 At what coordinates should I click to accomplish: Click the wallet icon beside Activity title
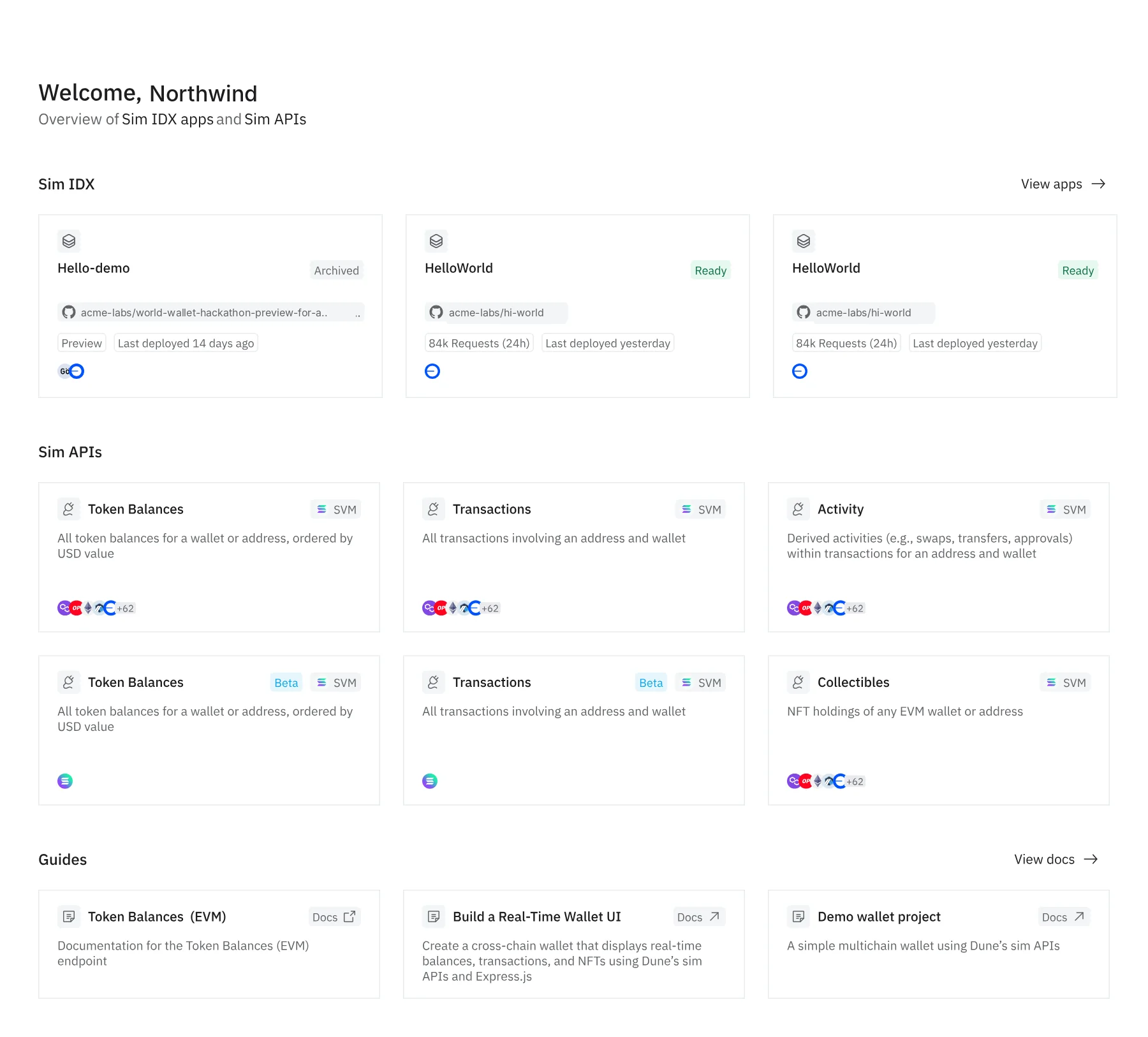(x=798, y=509)
